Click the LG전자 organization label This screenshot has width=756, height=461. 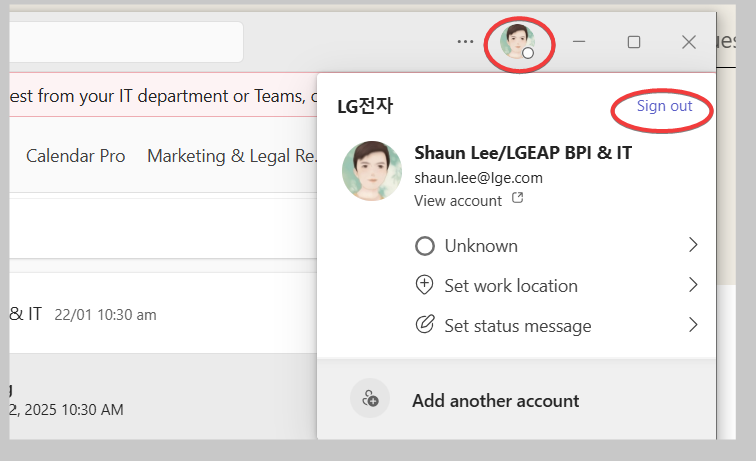(365, 106)
